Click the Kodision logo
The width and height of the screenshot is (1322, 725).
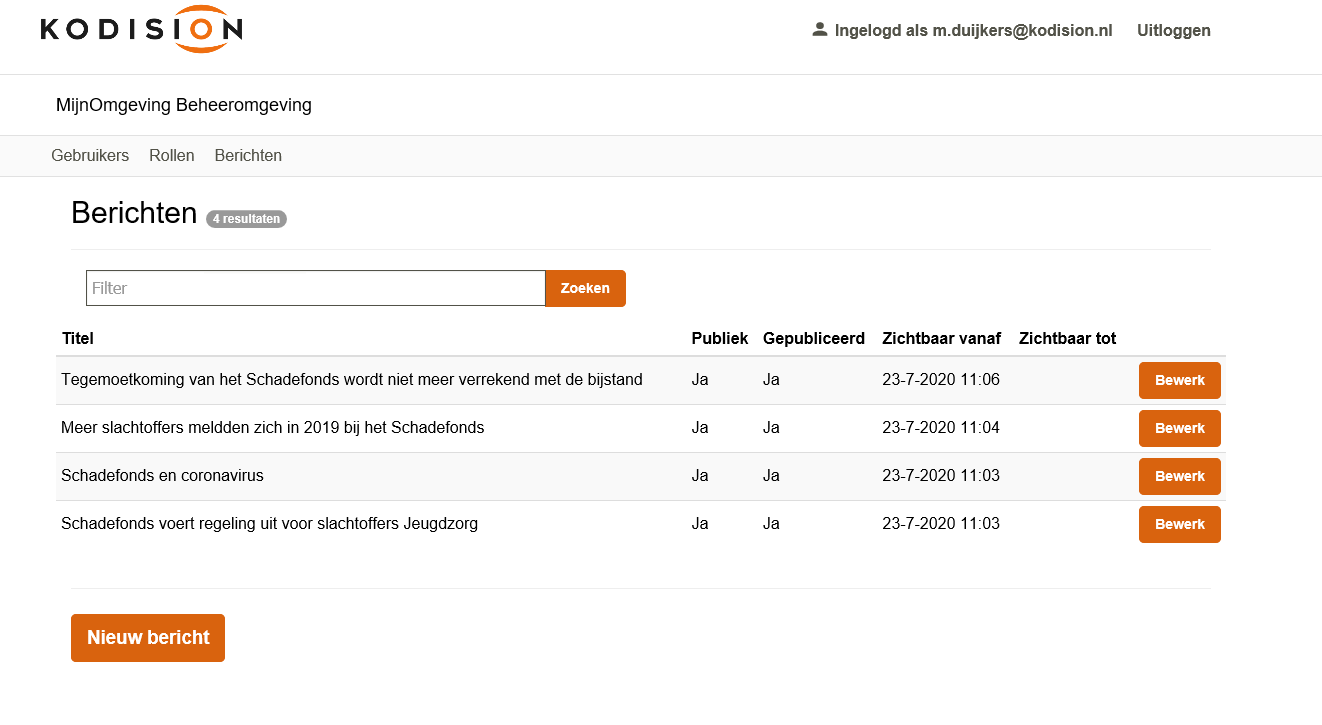click(x=141, y=30)
